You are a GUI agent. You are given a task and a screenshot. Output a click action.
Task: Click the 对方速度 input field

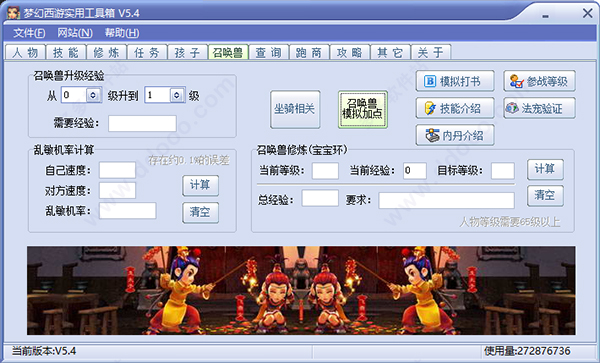coord(117,190)
